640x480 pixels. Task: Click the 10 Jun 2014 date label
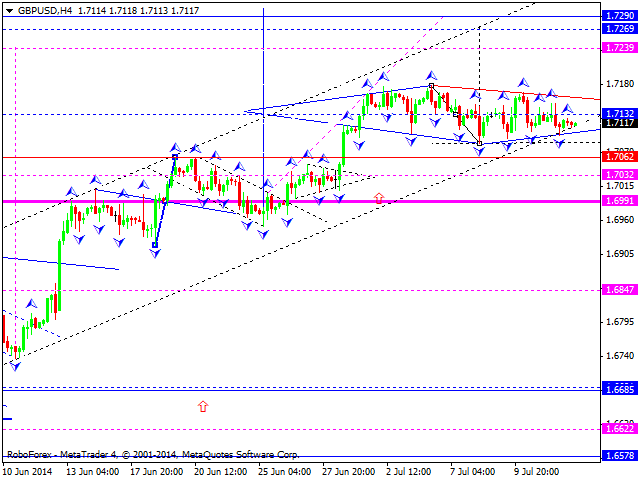click(x=29, y=472)
